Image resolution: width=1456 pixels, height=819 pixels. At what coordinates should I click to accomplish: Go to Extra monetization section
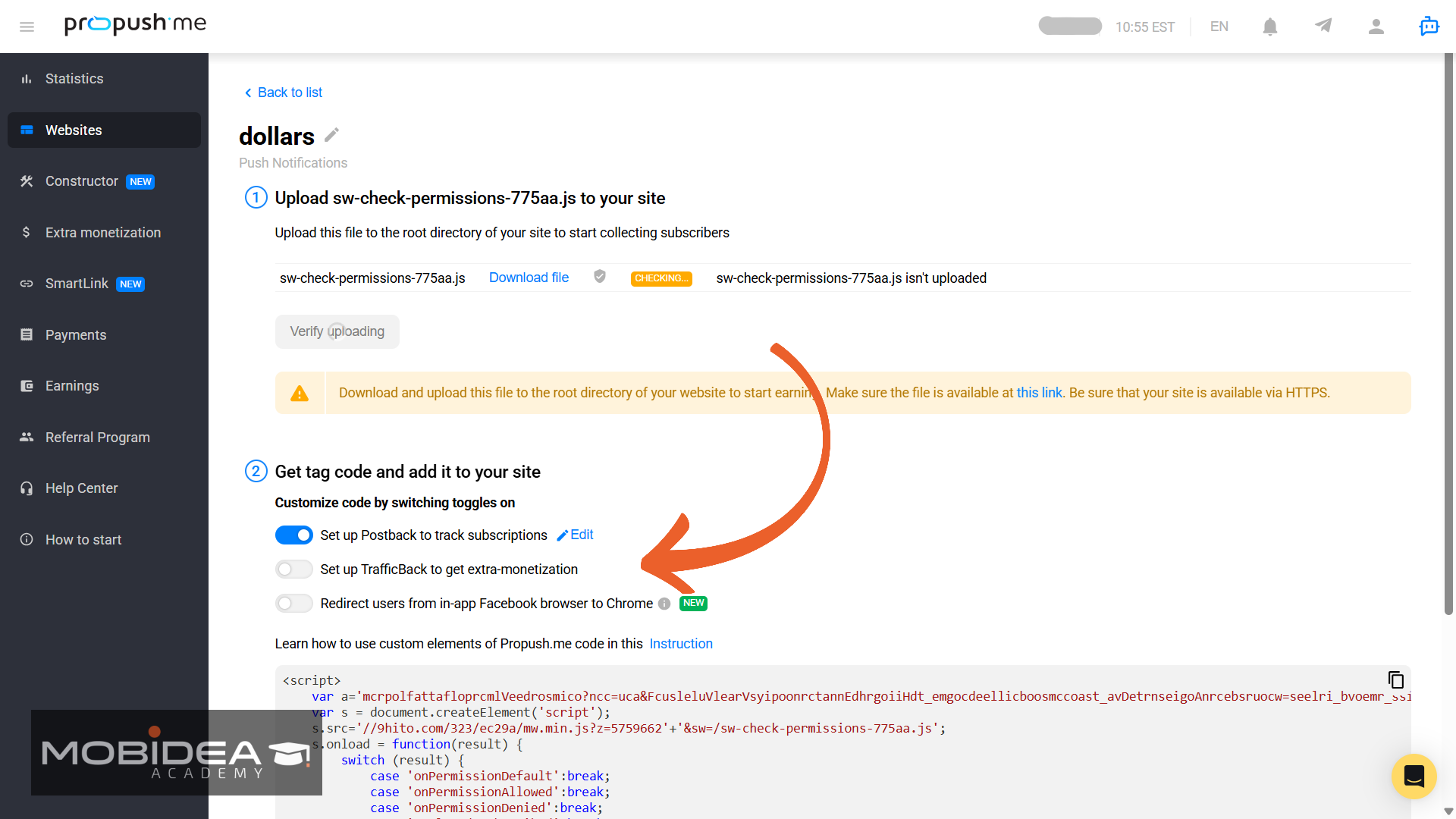click(105, 232)
